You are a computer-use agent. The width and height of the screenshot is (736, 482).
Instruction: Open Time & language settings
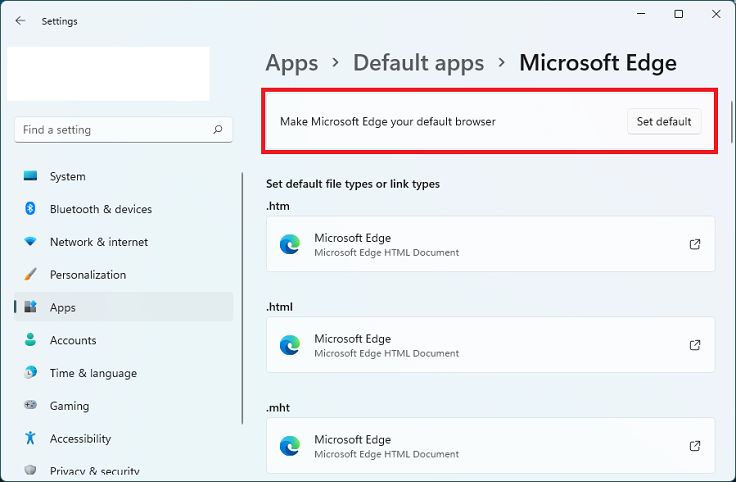click(x=123, y=373)
